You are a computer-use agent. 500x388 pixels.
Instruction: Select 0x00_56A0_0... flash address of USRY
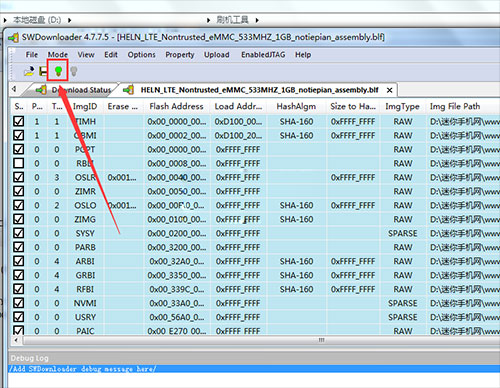[177, 317]
